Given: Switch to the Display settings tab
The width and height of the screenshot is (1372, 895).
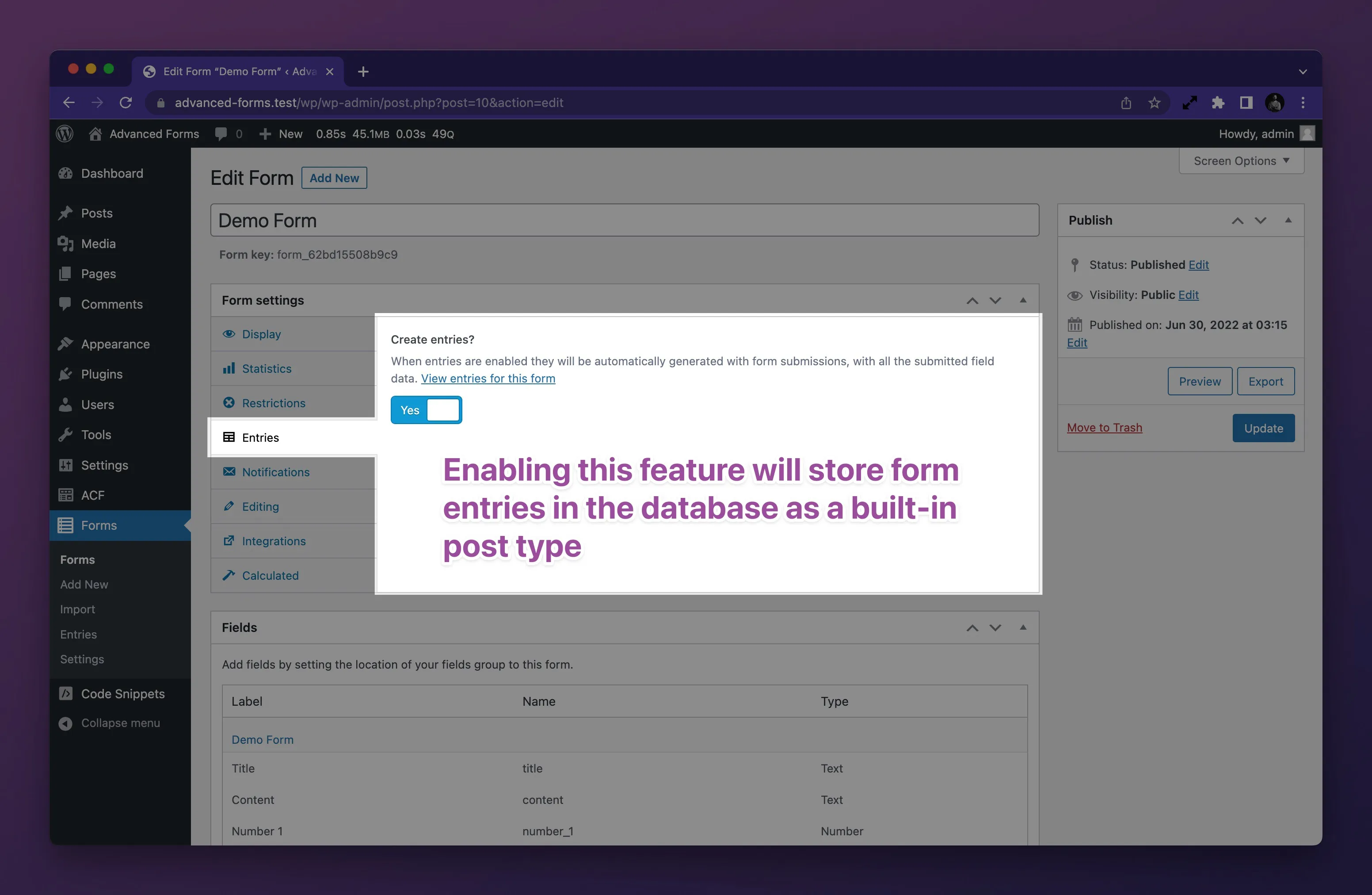Looking at the screenshot, I should (x=293, y=334).
